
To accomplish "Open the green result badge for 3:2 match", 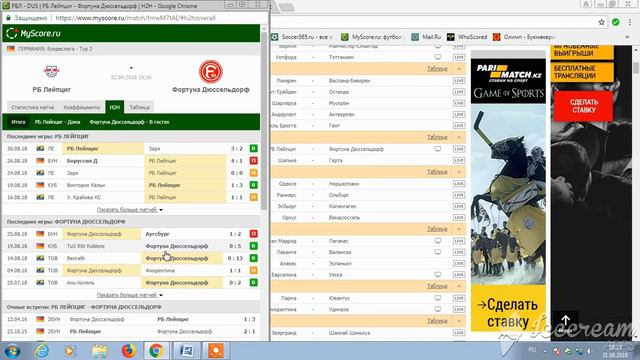I will click(x=253, y=149).
